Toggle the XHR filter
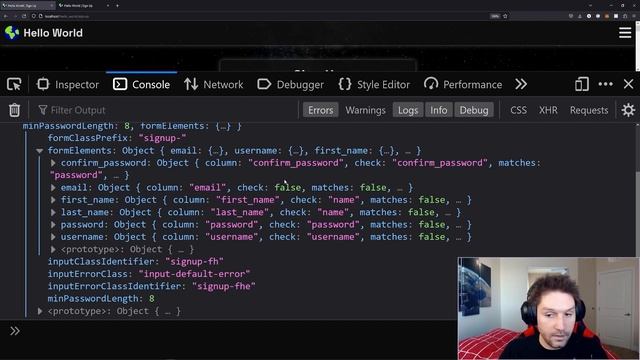Screen dimensions: 640x360 click(x=548, y=110)
